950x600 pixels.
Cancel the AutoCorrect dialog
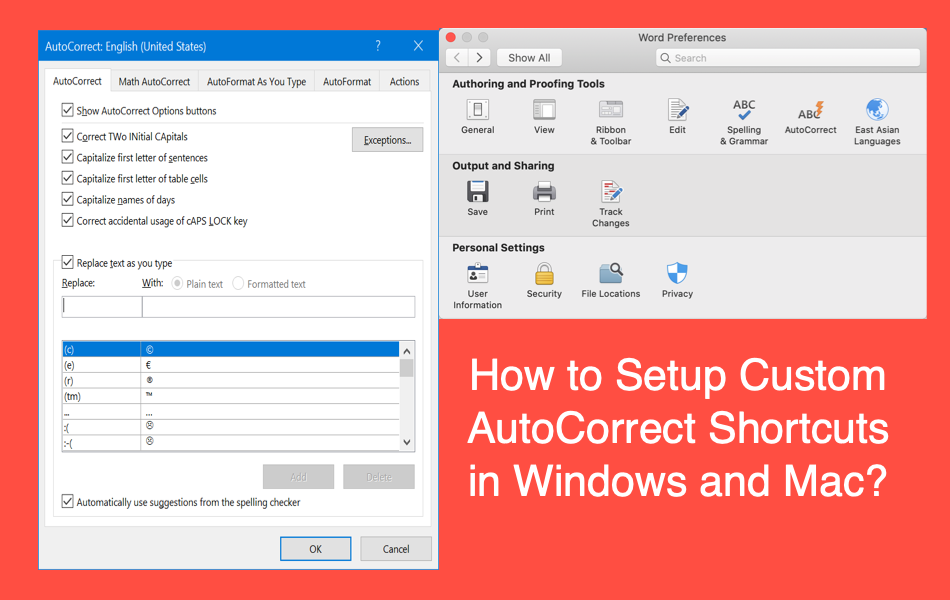[396, 548]
